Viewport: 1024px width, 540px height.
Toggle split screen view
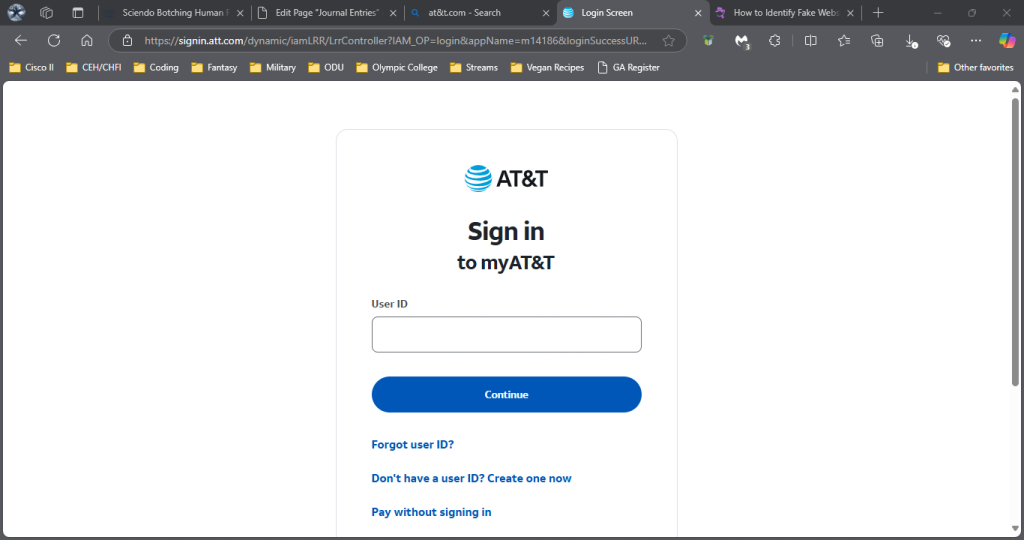pos(810,40)
